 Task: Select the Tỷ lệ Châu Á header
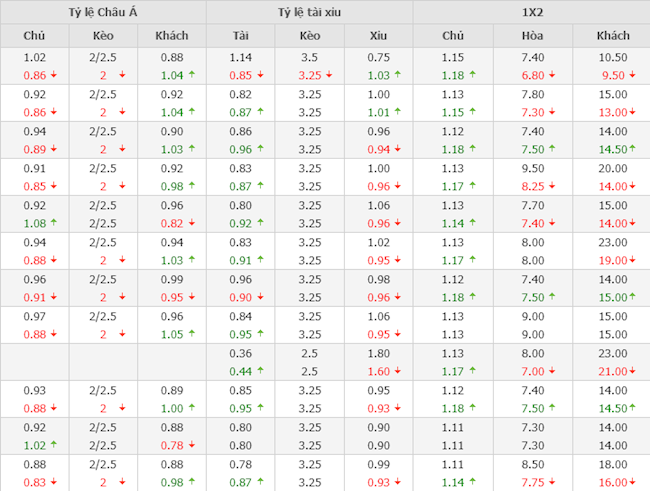pos(102,12)
